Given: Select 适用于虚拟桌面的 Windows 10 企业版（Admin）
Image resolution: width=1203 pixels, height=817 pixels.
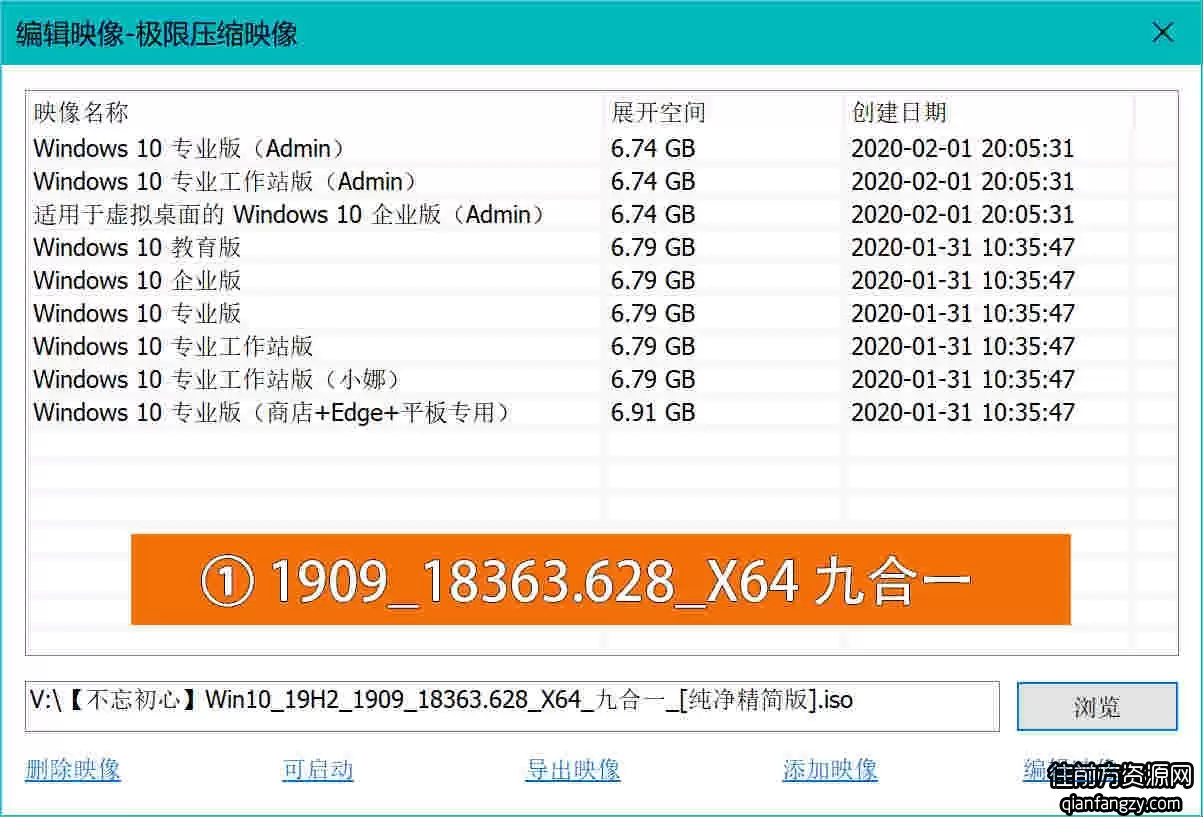Looking at the screenshot, I should [290, 214].
